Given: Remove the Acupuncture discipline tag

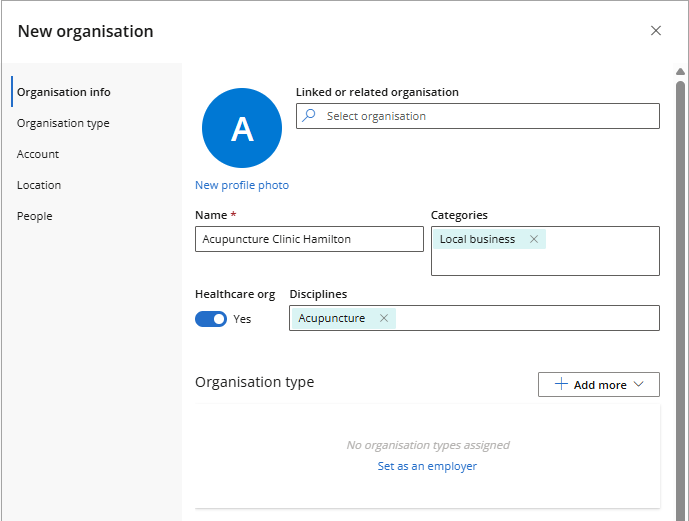Looking at the screenshot, I should 384,318.
